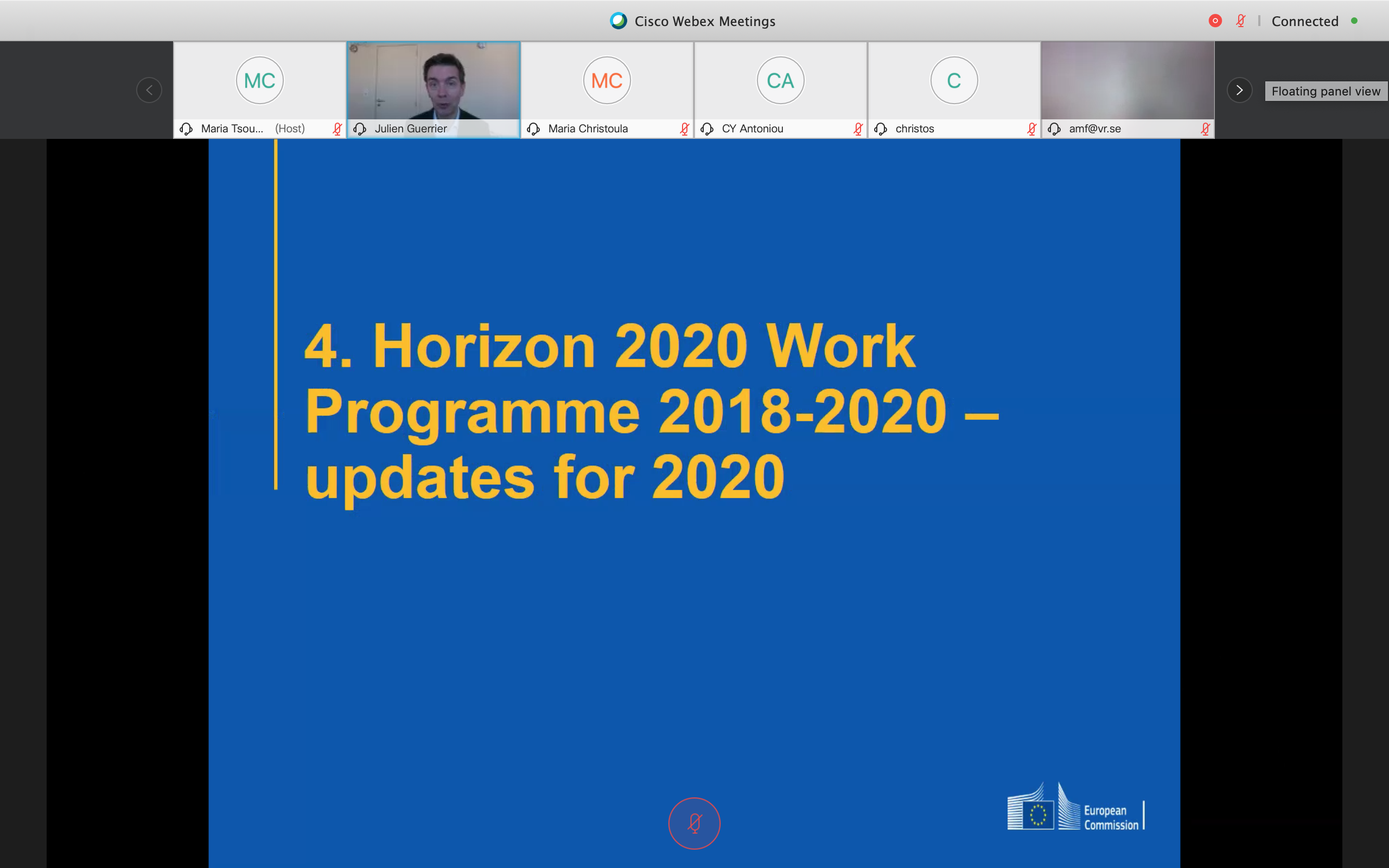Select Julien Guerrier's video thumbnail

tap(434, 80)
